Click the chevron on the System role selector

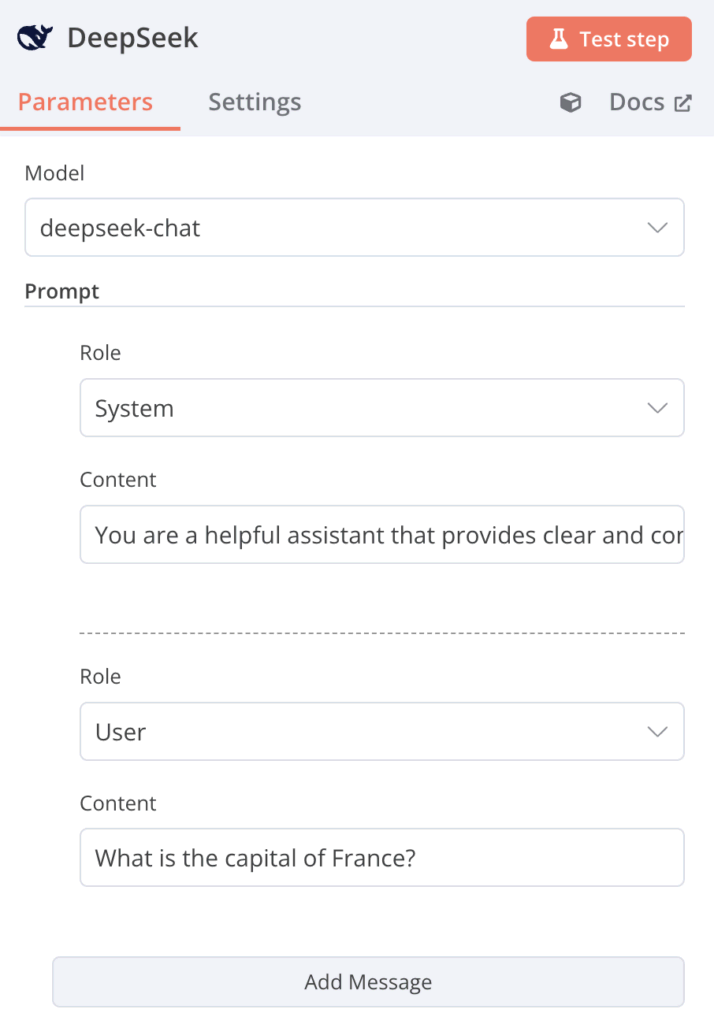657,408
